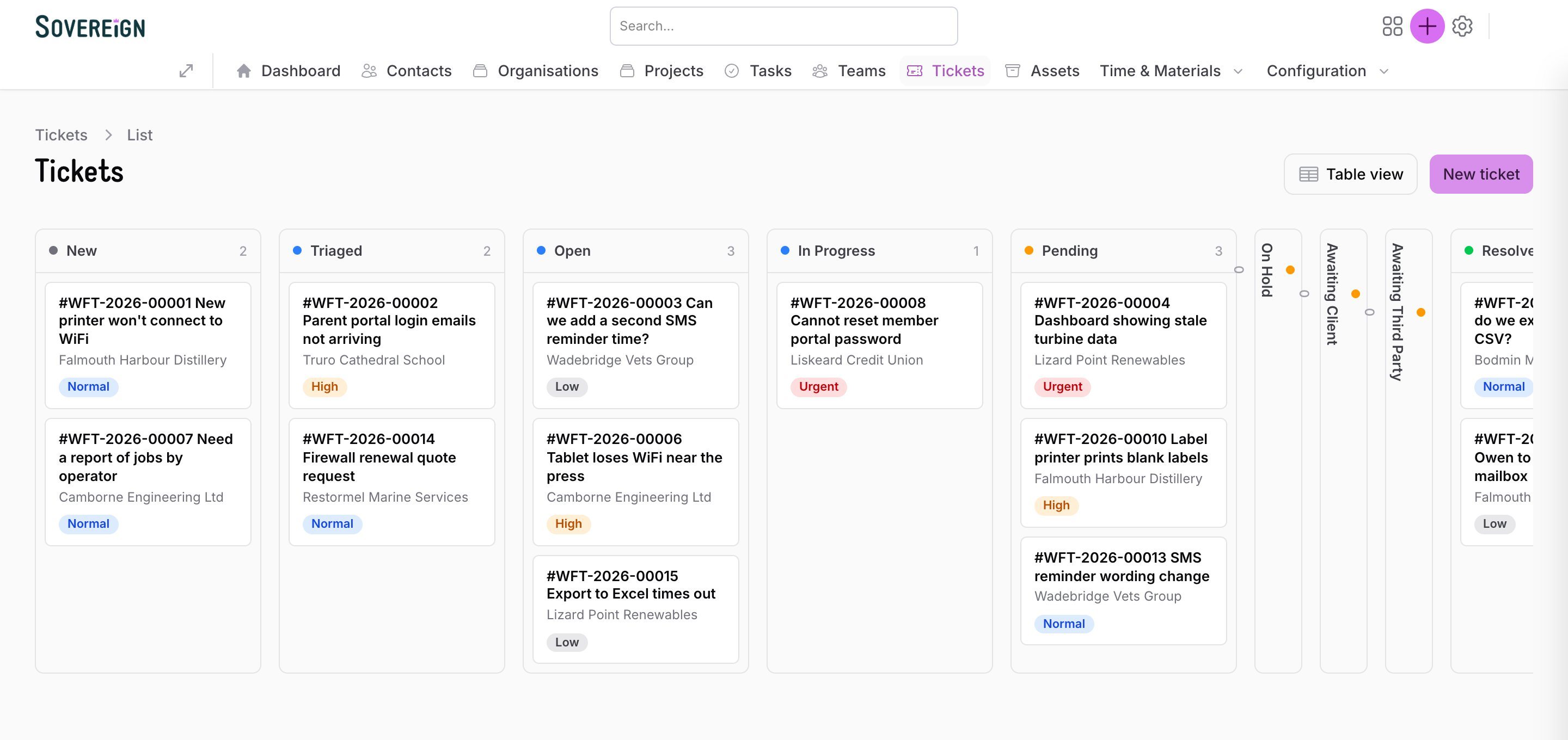Image resolution: width=1568 pixels, height=740 pixels.
Task: Click the search input field
Action: click(x=783, y=26)
